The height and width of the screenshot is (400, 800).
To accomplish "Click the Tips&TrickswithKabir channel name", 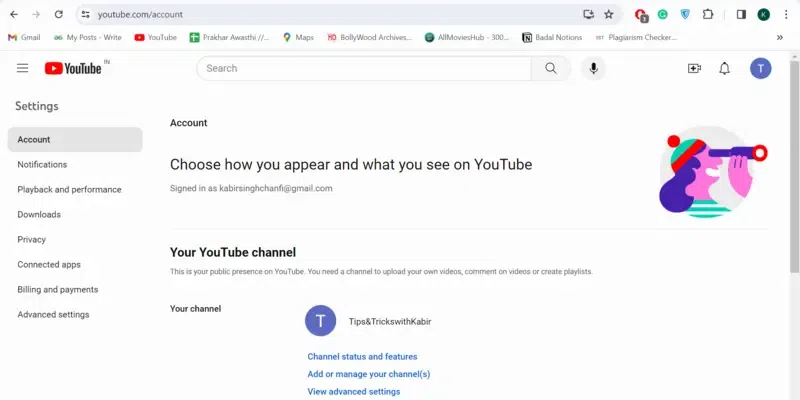I will coord(390,321).
